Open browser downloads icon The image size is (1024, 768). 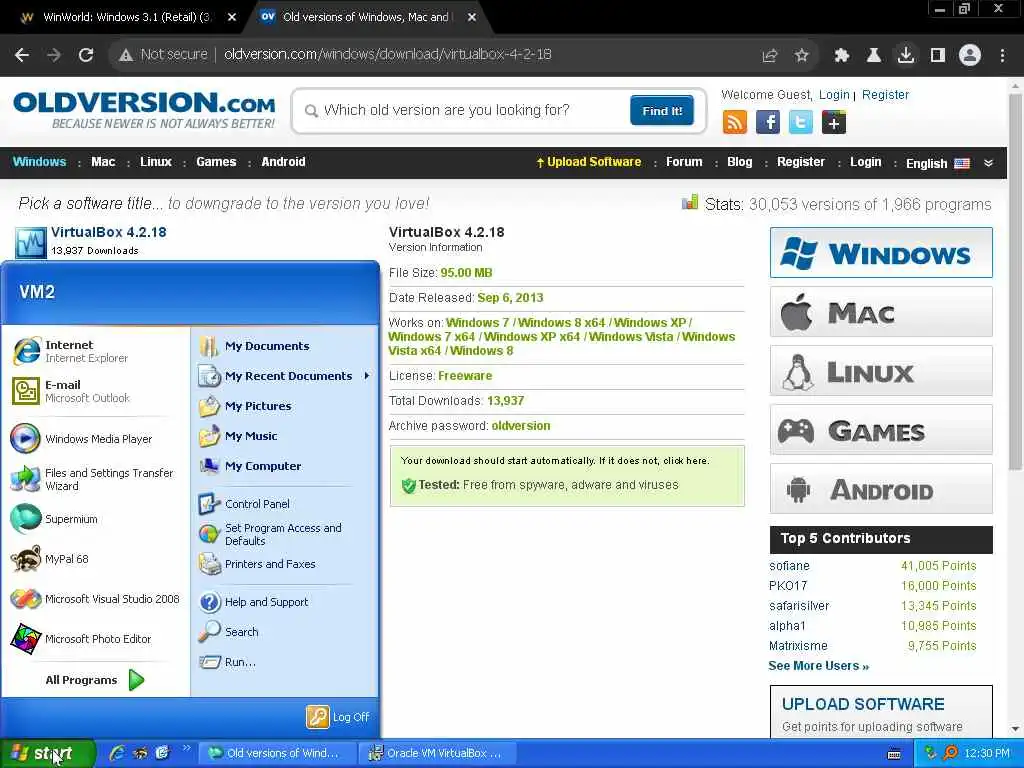pyautogui.click(x=906, y=55)
